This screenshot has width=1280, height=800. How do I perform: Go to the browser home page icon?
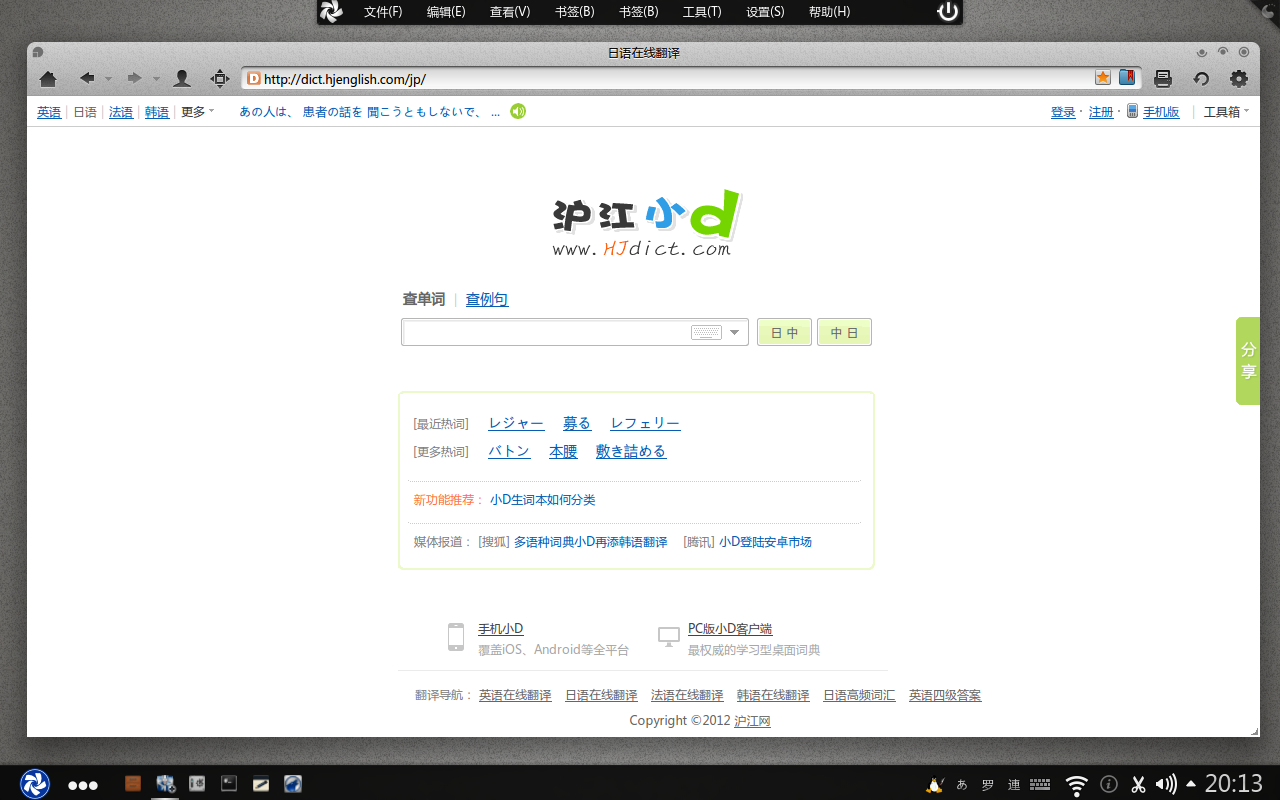47,78
